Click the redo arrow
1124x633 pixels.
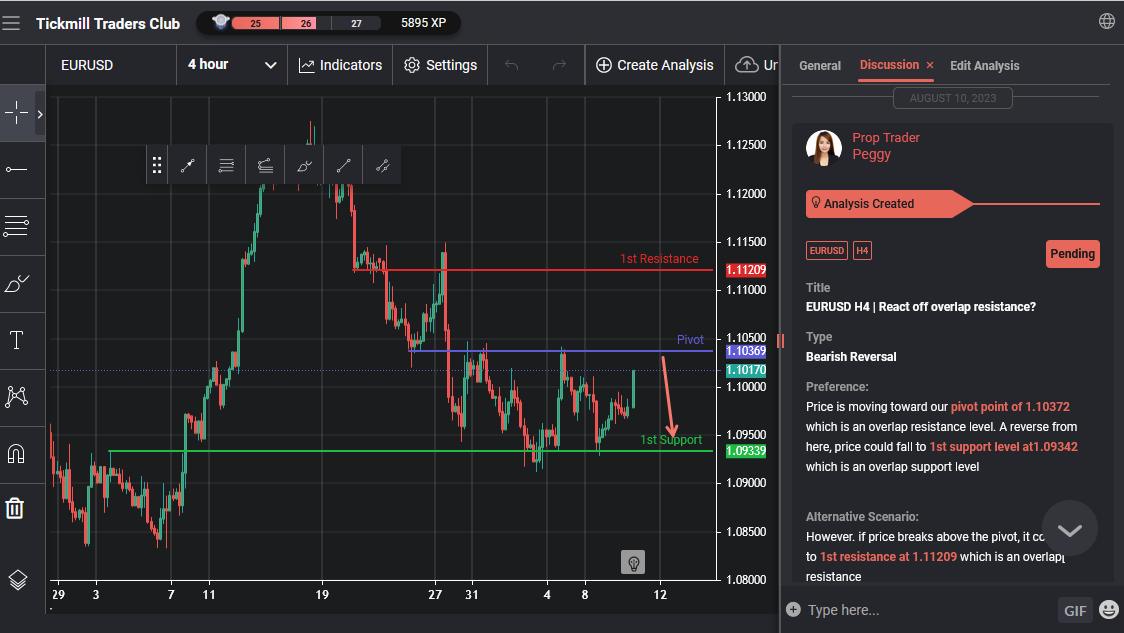tap(559, 65)
